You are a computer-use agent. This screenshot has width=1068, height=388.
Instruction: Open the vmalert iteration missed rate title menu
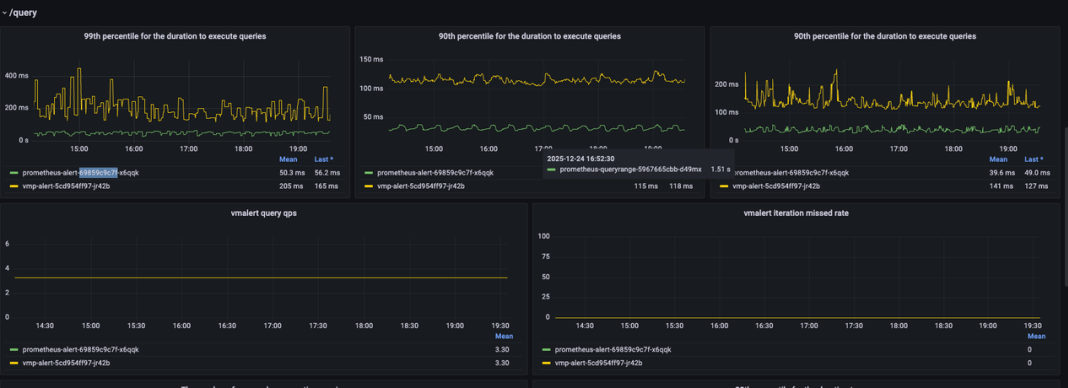(x=796, y=213)
